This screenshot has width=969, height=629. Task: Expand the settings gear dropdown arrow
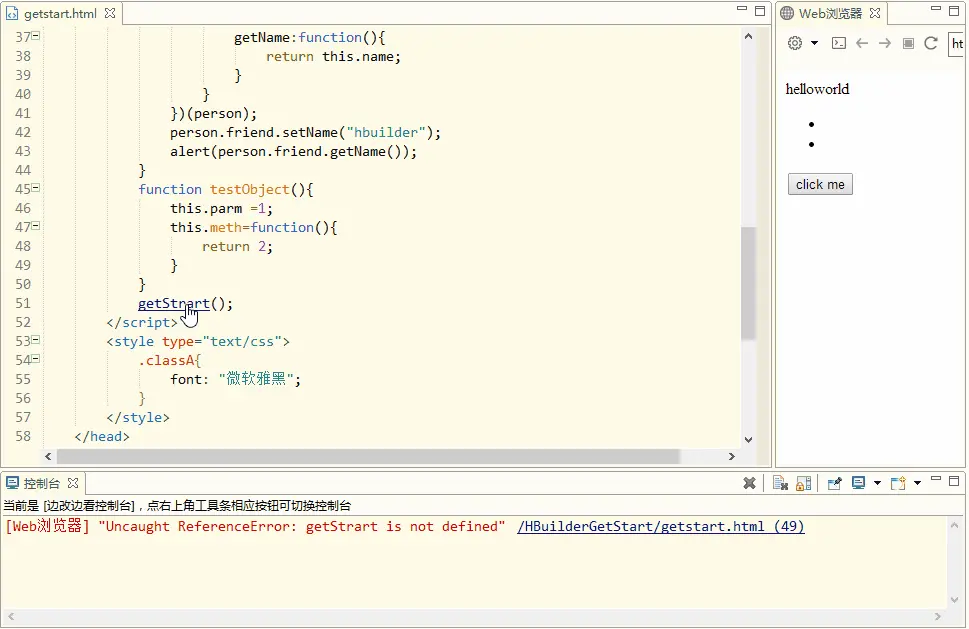[815, 43]
